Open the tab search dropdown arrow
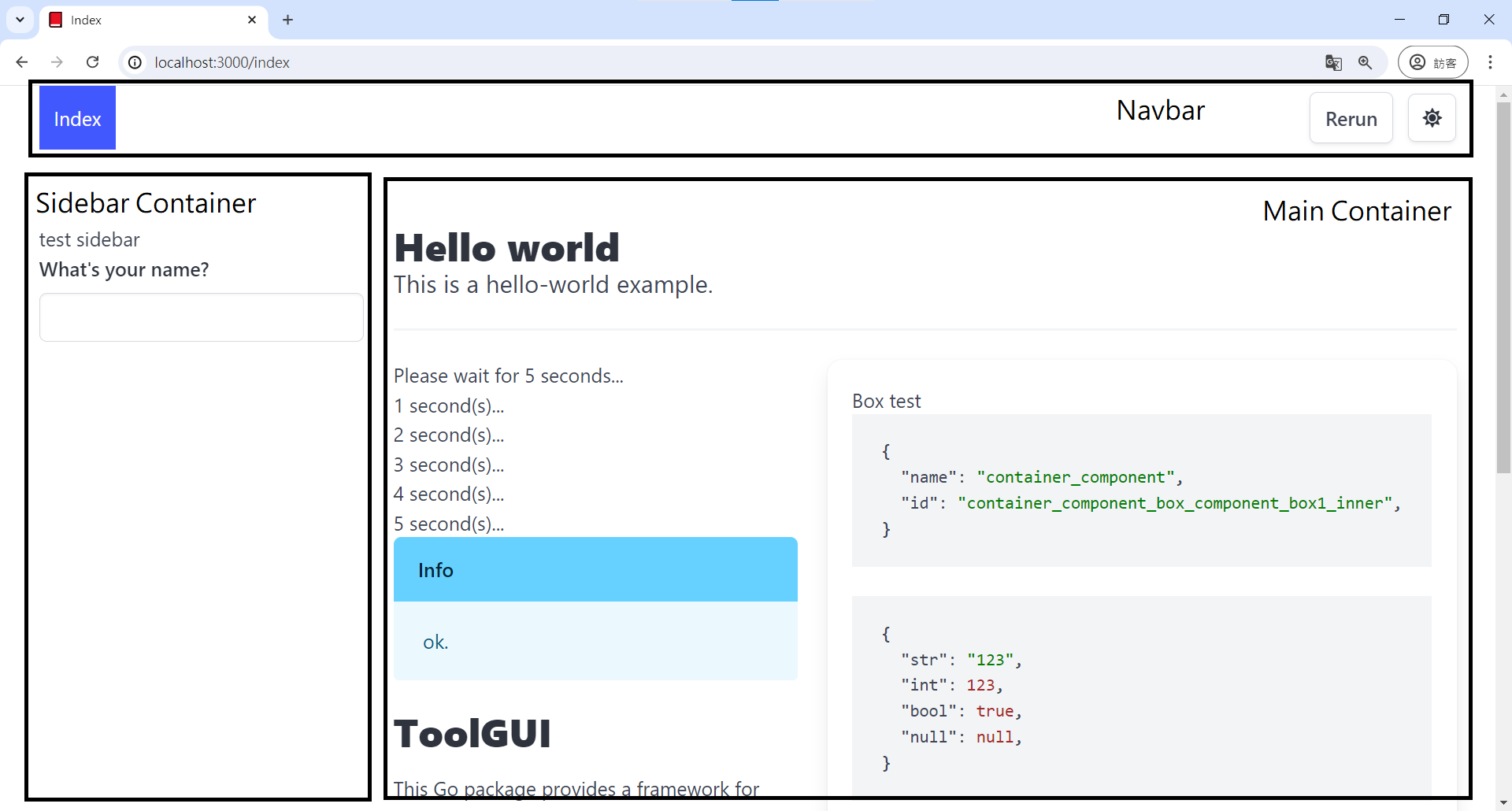The width and height of the screenshot is (1512, 811). point(20,20)
